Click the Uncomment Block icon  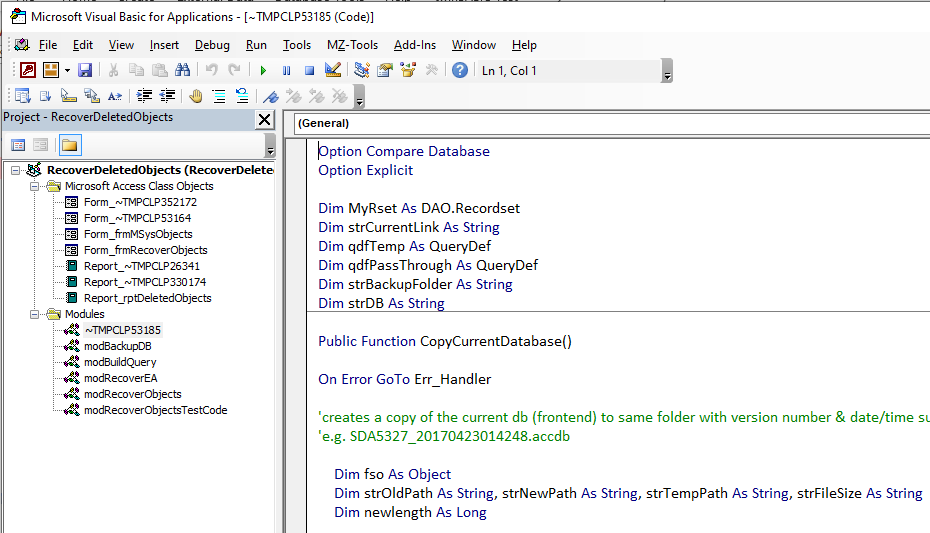[x=242, y=96]
